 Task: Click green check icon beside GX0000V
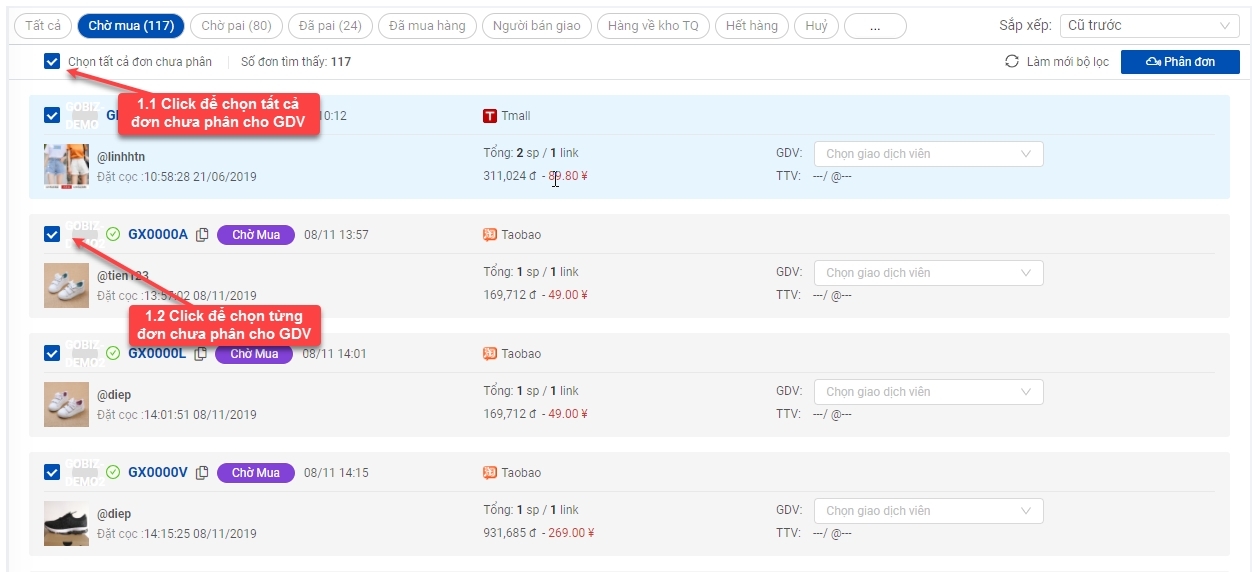(x=113, y=473)
